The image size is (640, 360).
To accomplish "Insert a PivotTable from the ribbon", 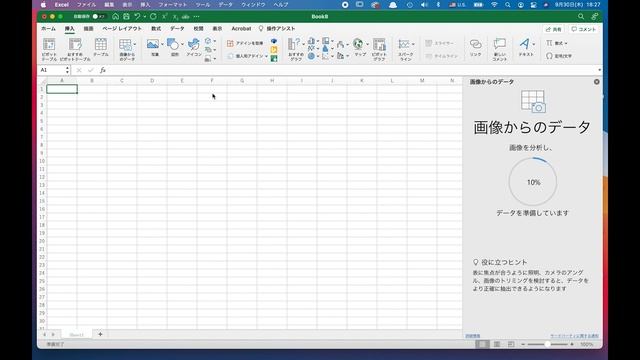I will coord(49,49).
